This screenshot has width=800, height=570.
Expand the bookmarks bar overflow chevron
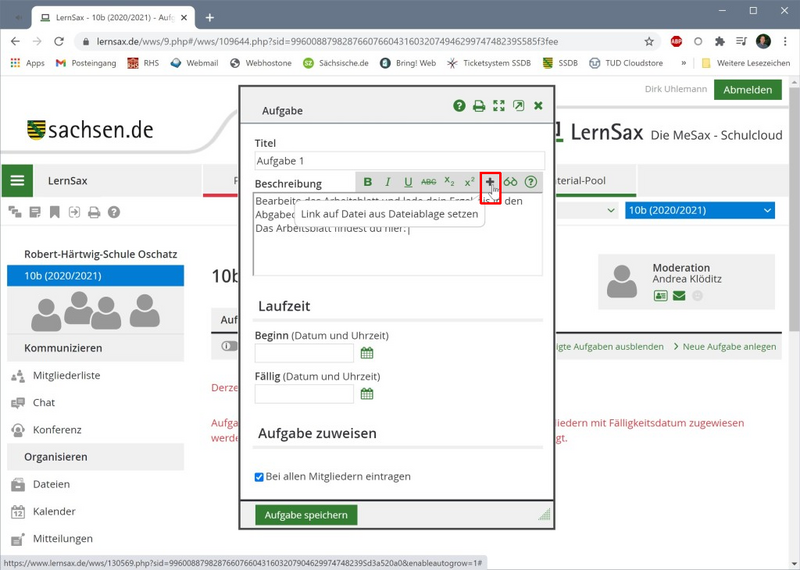684,63
